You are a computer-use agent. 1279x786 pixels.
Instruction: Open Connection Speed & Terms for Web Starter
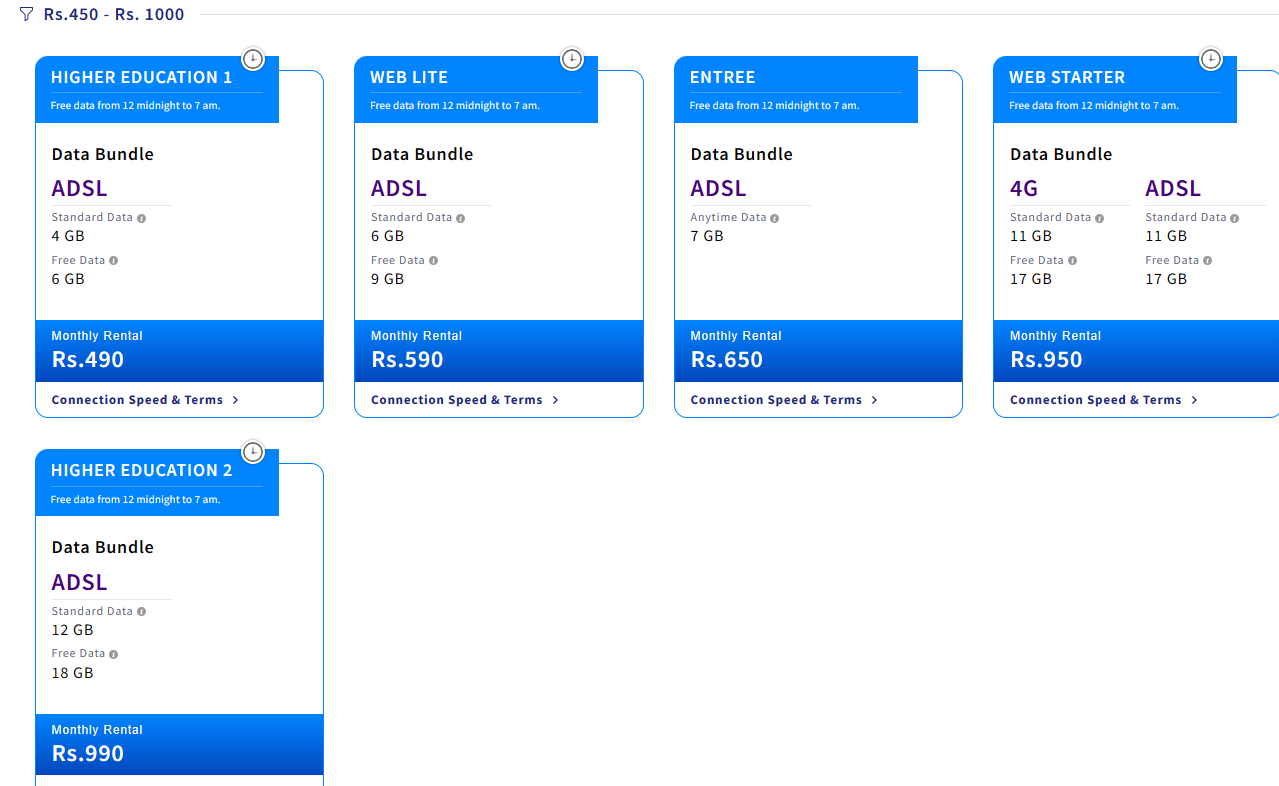[x=1104, y=400]
